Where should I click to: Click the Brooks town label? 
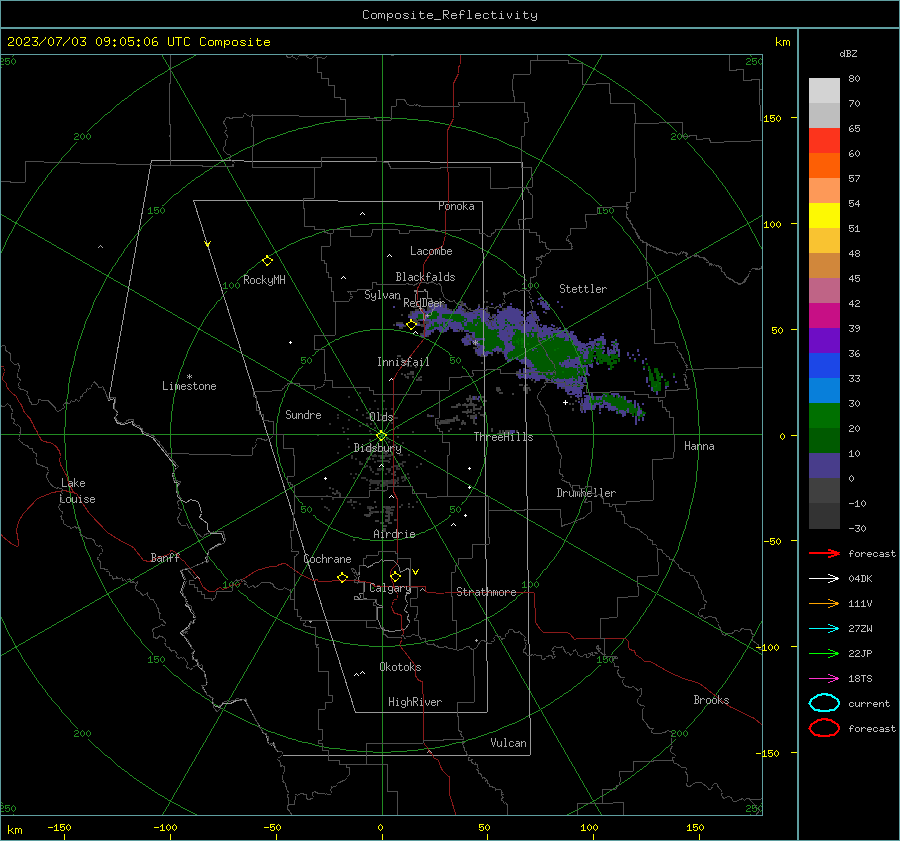711,700
